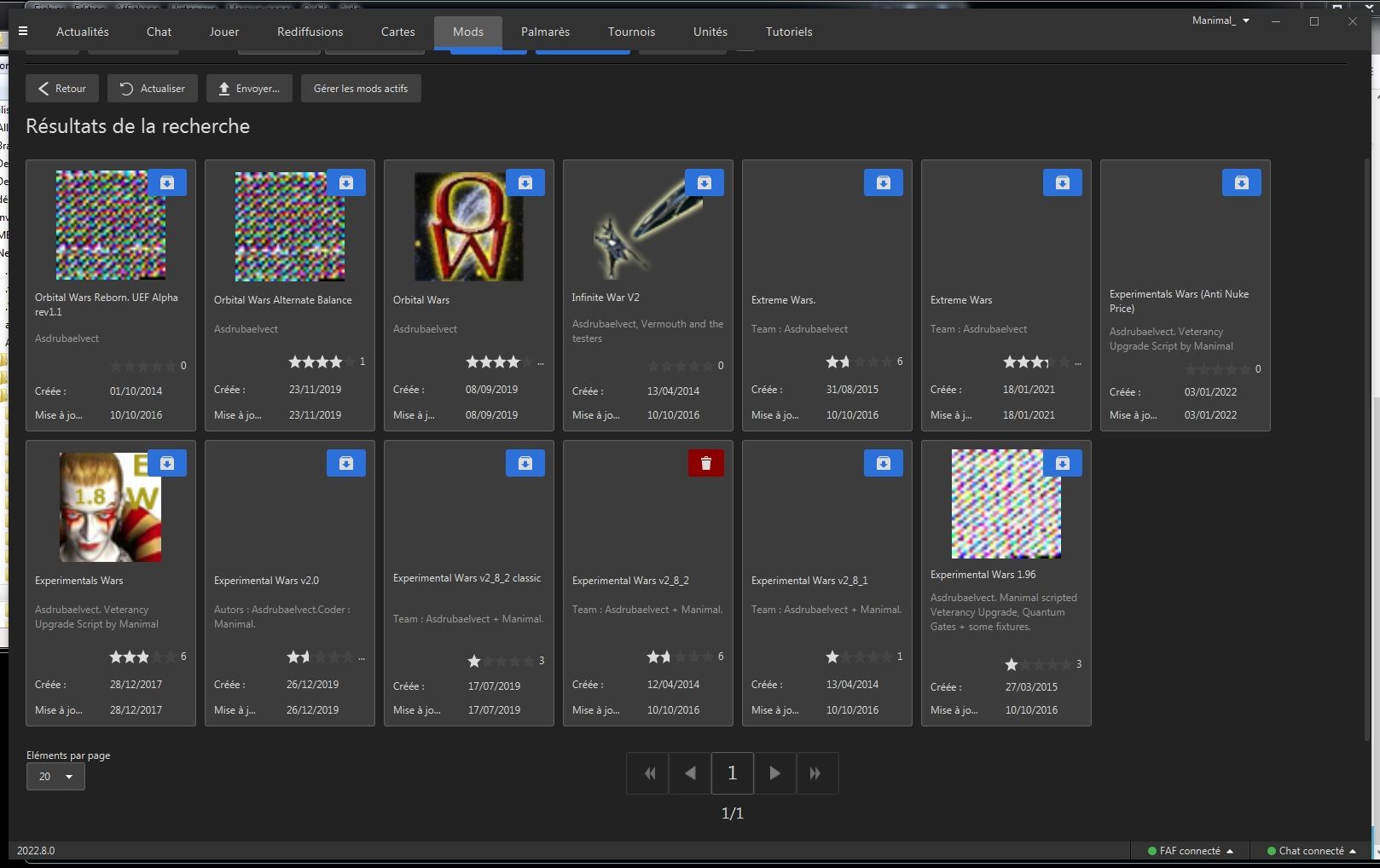The width and height of the screenshot is (1380, 868).
Task: Switch to the Rediffusions tab
Action: point(310,32)
